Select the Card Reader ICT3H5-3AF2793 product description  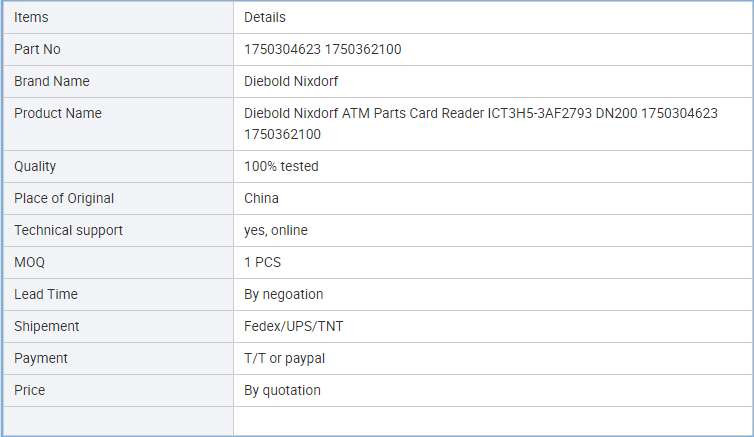click(x=481, y=124)
